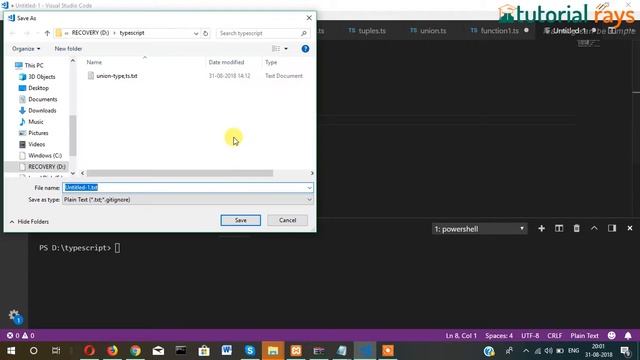Screen dimensions: 640x360
Task: Launch Firefox from the taskbar
Action: click(112, 351)
